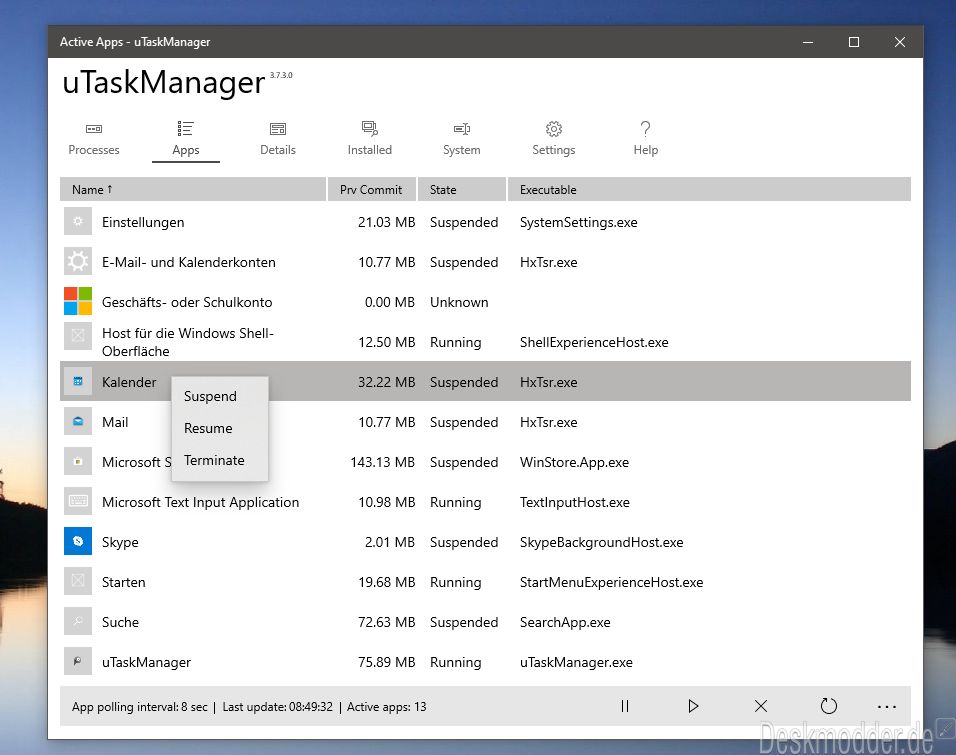Click the play (resume) icon in the bottom bar

[x=693, y=706]
